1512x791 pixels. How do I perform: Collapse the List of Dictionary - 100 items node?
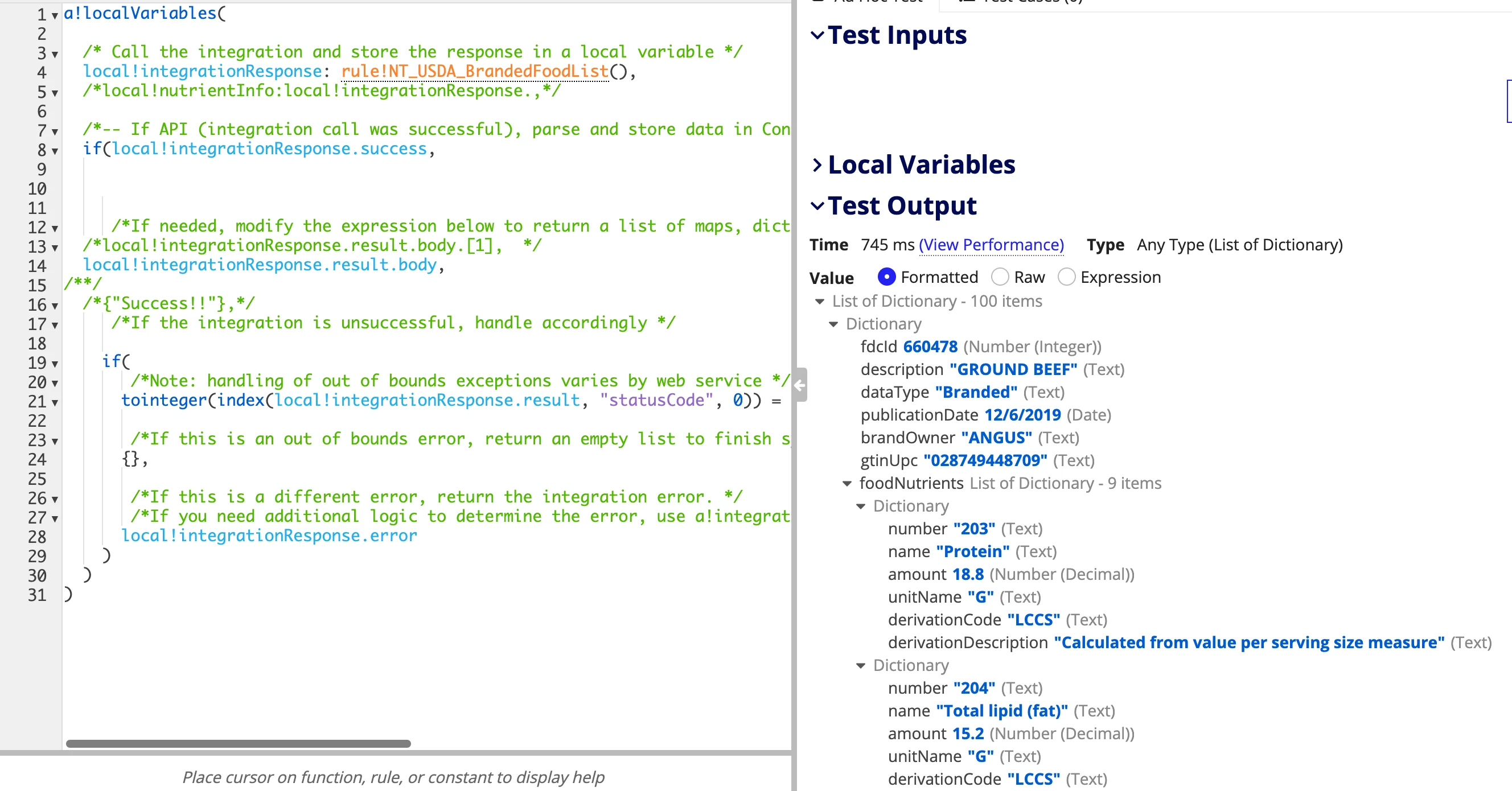[820, 302]
